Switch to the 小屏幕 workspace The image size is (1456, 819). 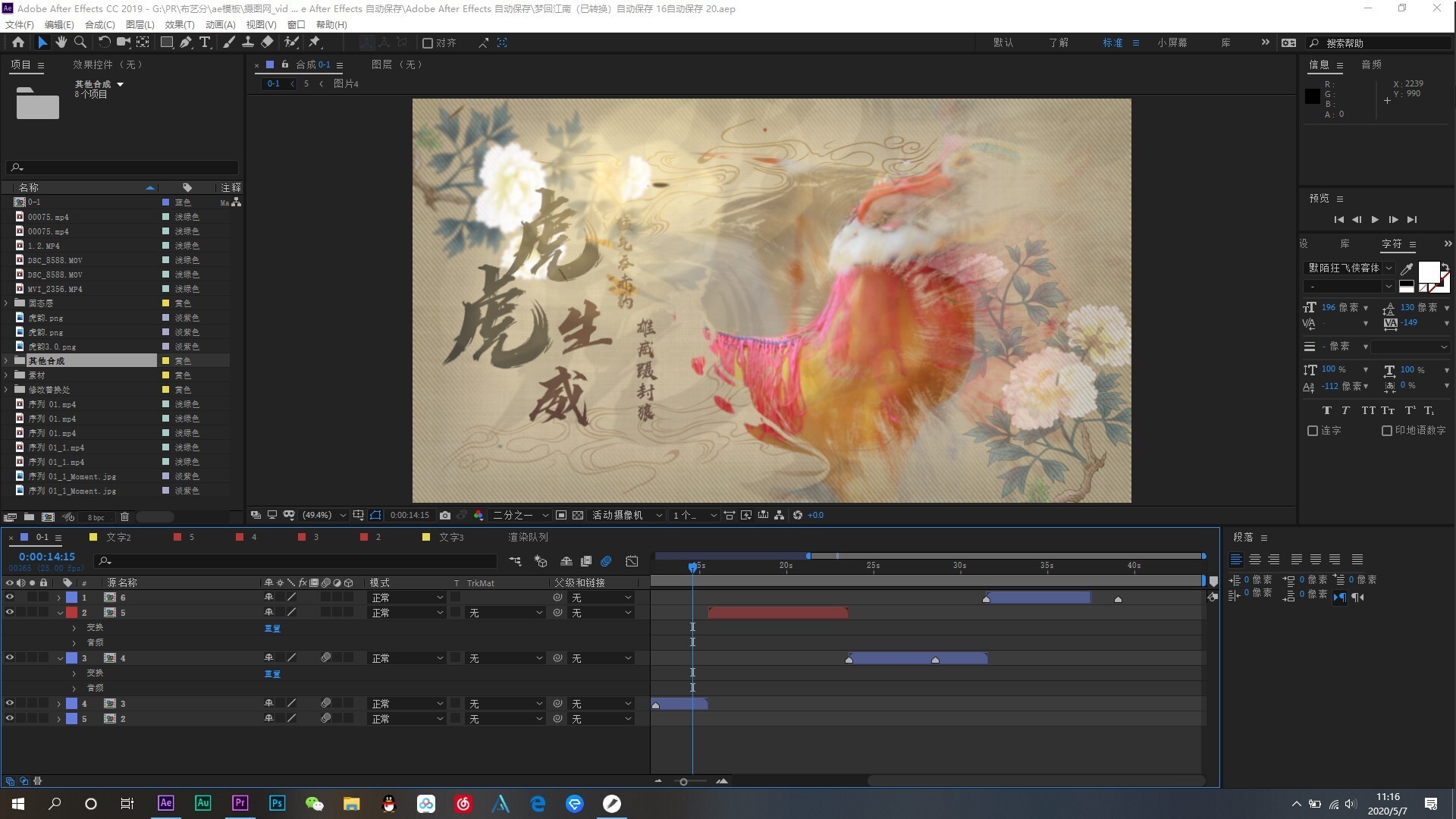[1172, 43]
